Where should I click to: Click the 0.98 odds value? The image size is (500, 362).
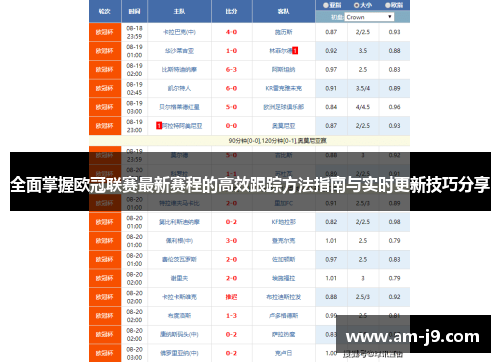pyautogui.click(x=394, y=222)
